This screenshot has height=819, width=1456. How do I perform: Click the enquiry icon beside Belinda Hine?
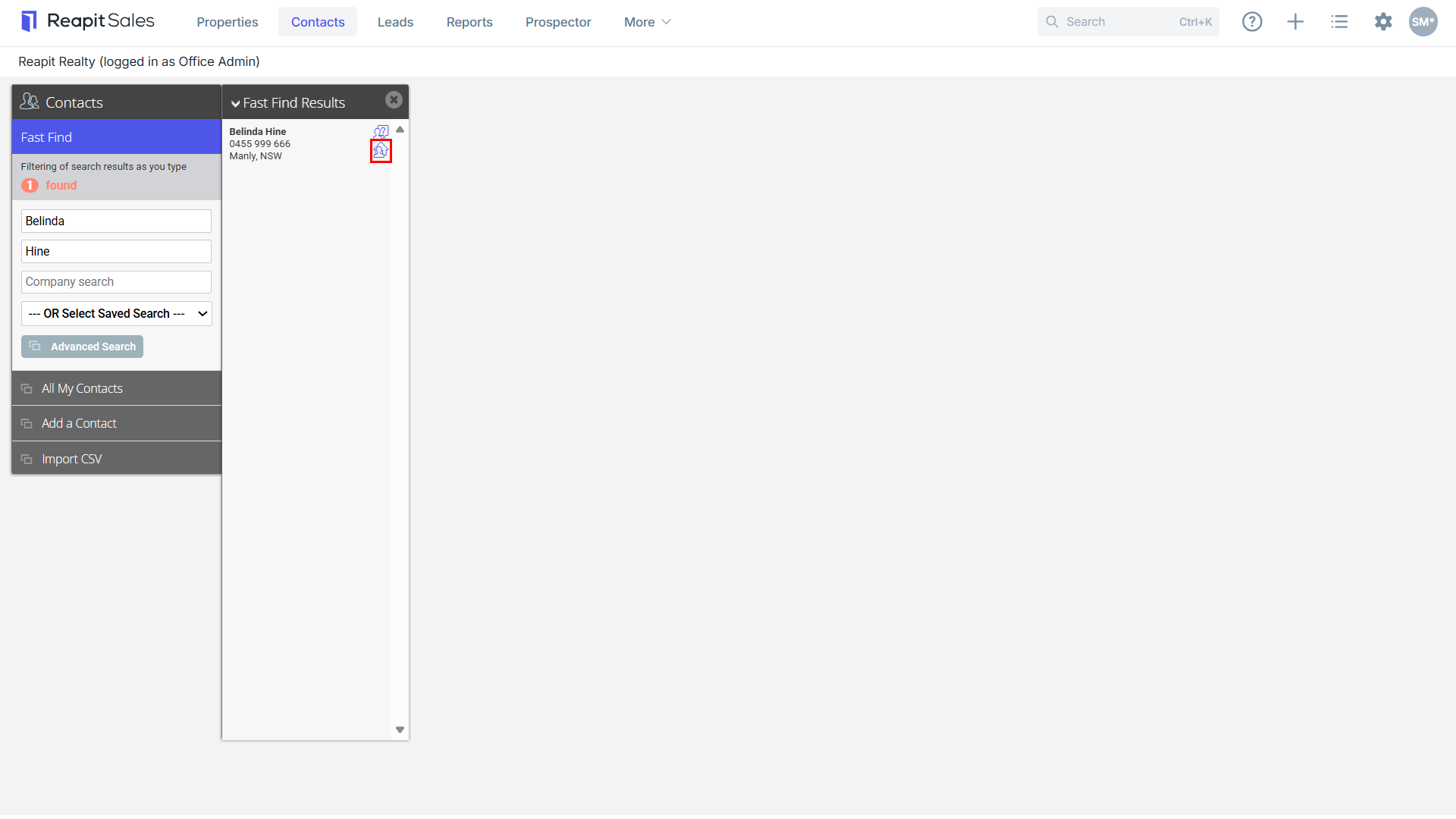381,131
